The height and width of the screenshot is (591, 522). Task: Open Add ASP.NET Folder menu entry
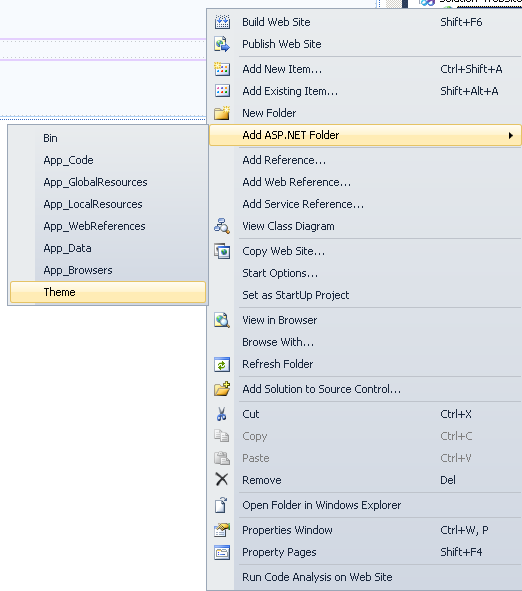(x=365, y=135)
